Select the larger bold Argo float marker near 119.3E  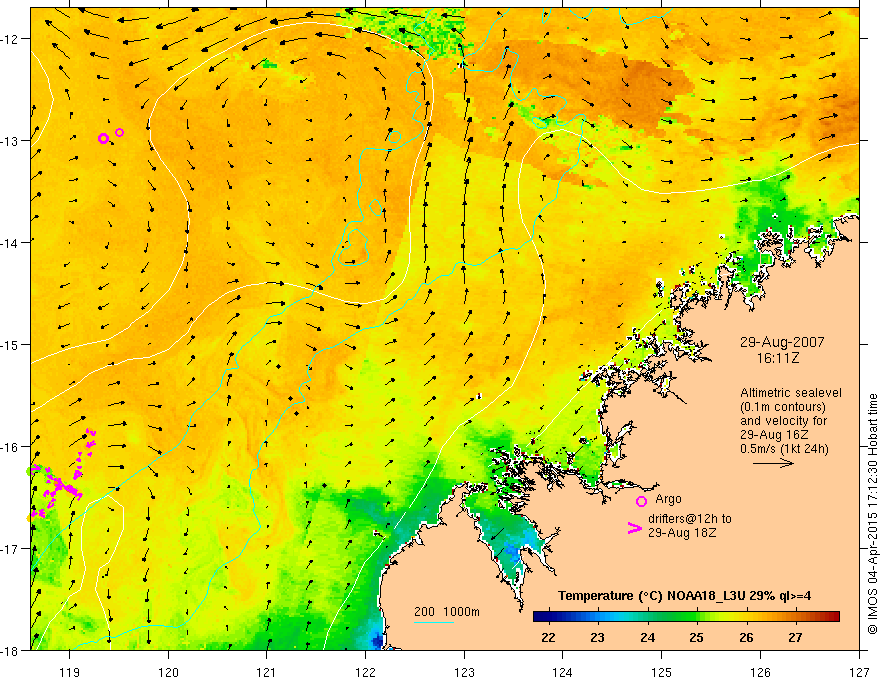pos(103,138)
